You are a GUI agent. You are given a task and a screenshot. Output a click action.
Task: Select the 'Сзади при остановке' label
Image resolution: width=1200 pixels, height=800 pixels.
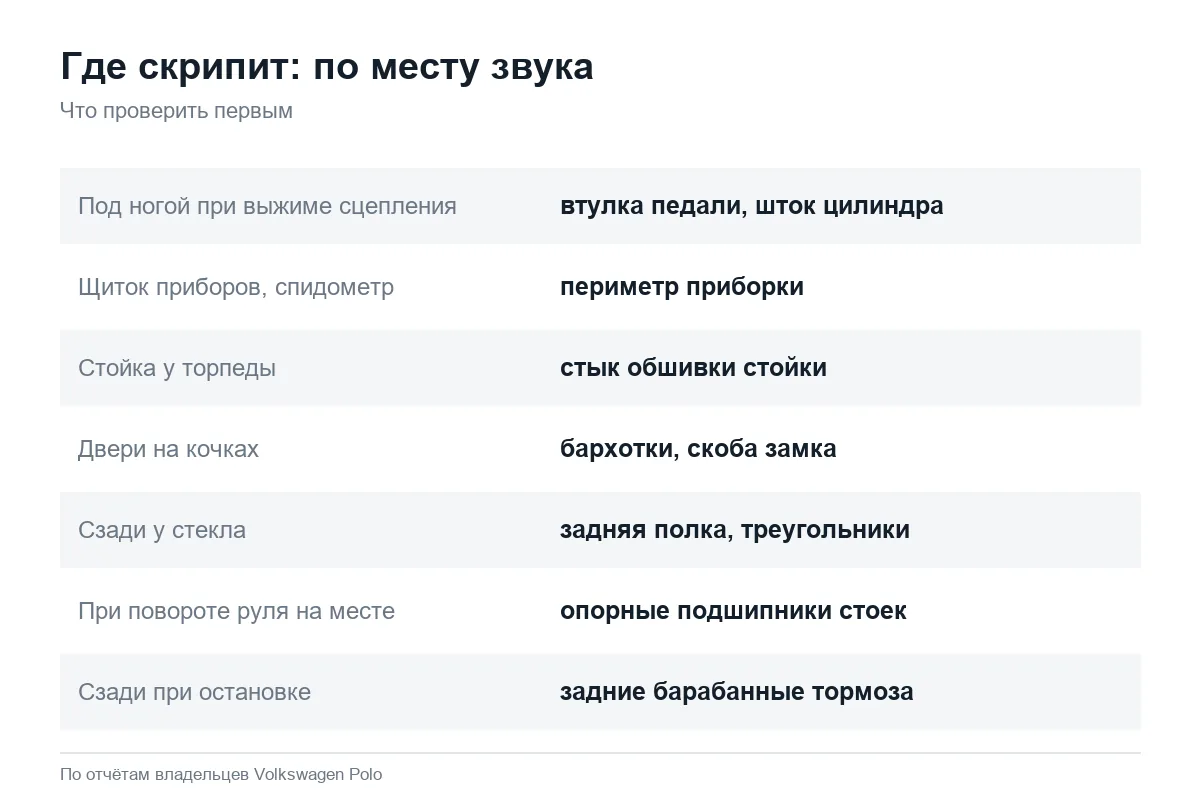194,692
